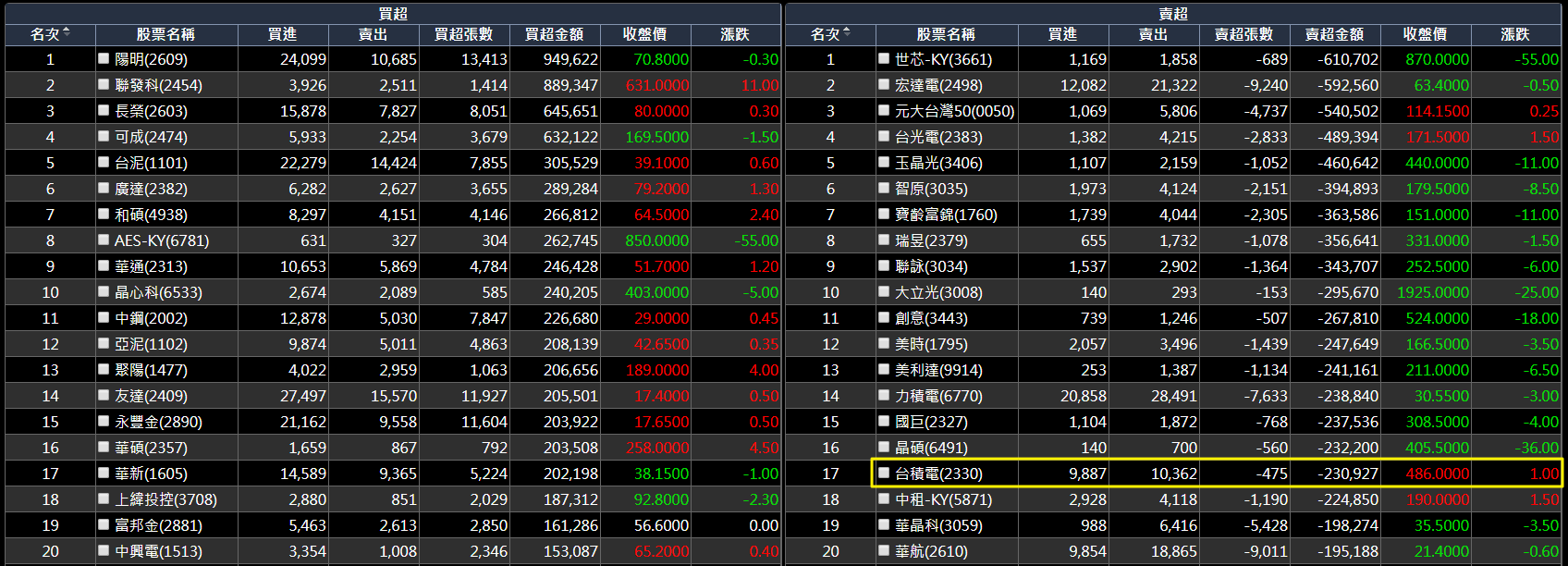Open the stock name 寶齡富錦(1760)
Screen dimensions: 1568x566
click(946, 215)
